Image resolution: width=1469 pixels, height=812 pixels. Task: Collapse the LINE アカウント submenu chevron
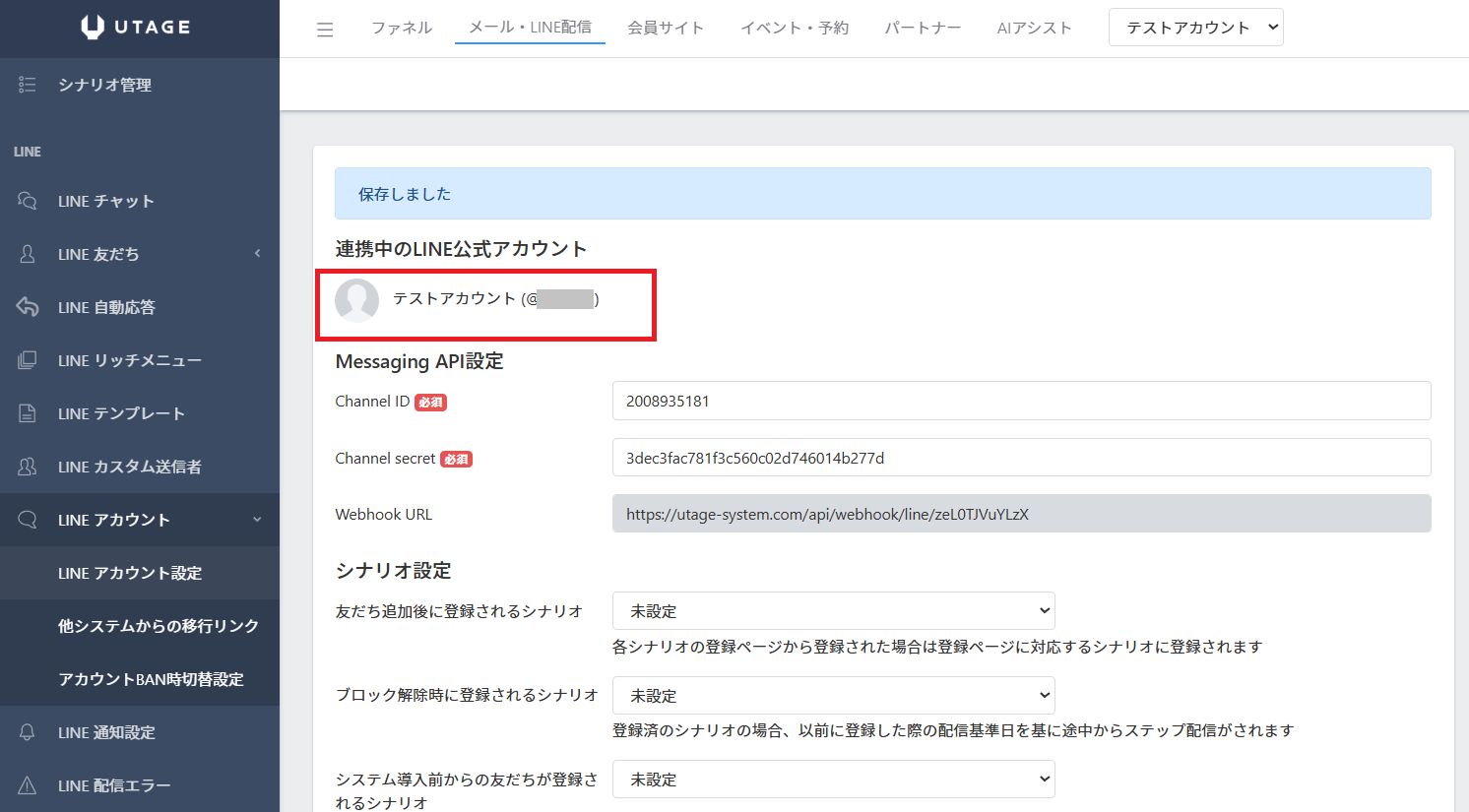(x=257, y=520)
